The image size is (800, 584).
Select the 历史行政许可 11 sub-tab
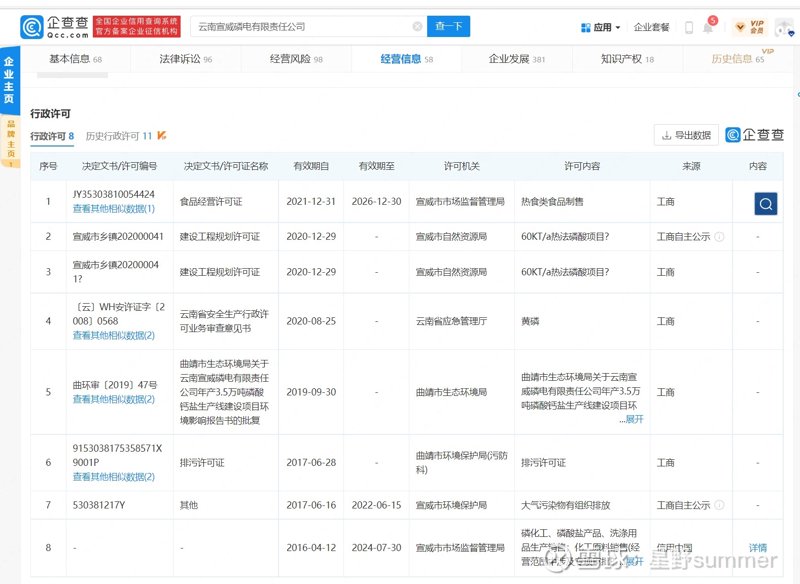pyautogui.click(x=119, y=136)
